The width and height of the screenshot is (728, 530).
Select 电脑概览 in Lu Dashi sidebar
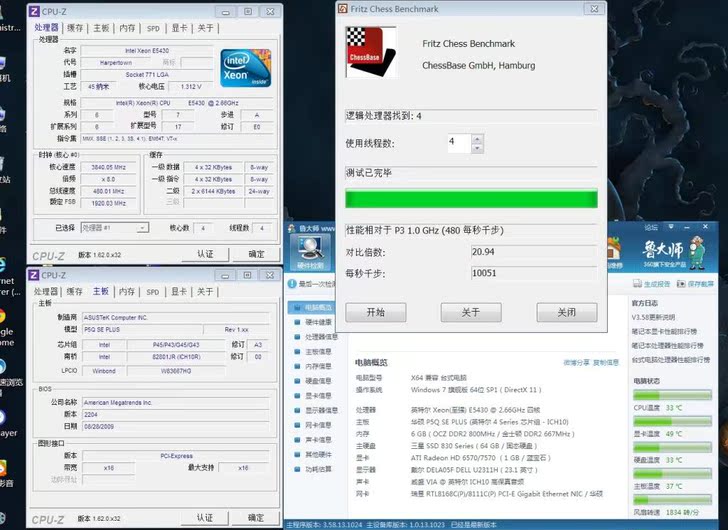(x=313, y=307)
